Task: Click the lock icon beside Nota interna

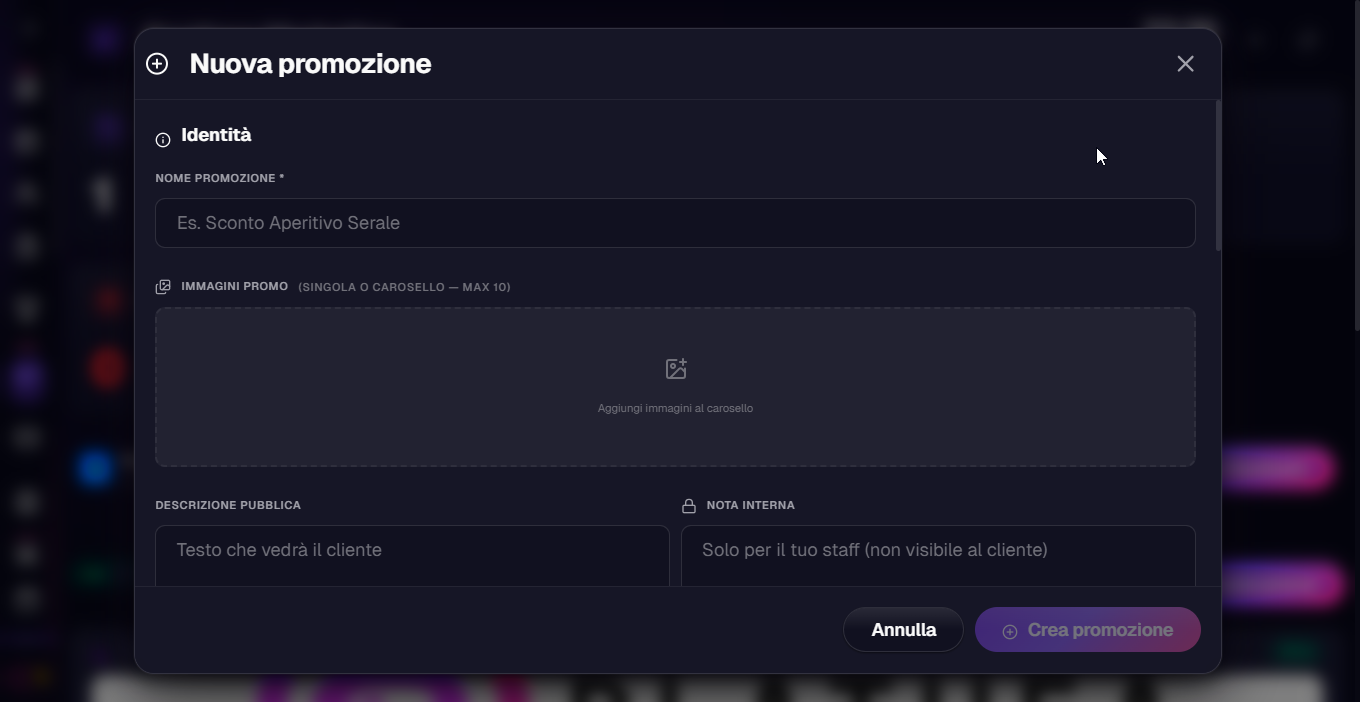Action: click(689, 506)
